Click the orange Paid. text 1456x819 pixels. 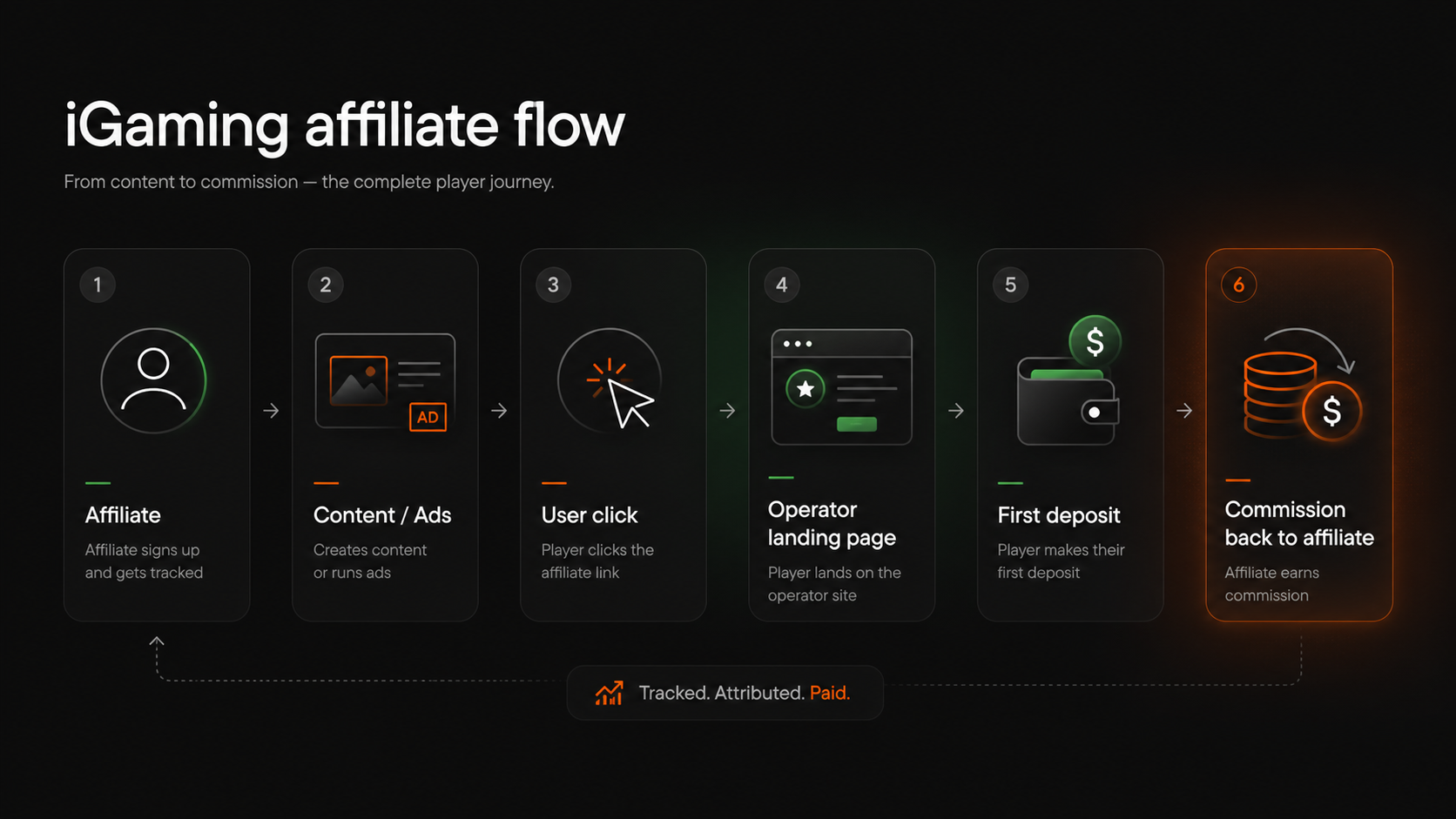coord(830,693)
